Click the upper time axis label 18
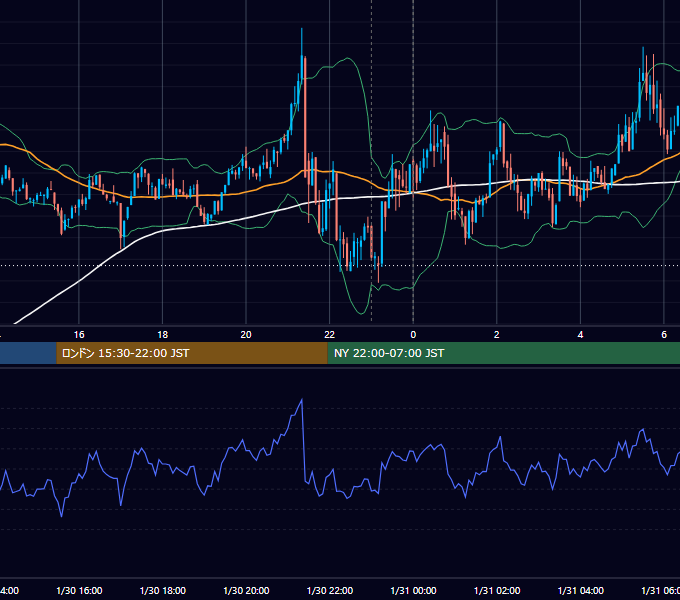 [163, 335]
